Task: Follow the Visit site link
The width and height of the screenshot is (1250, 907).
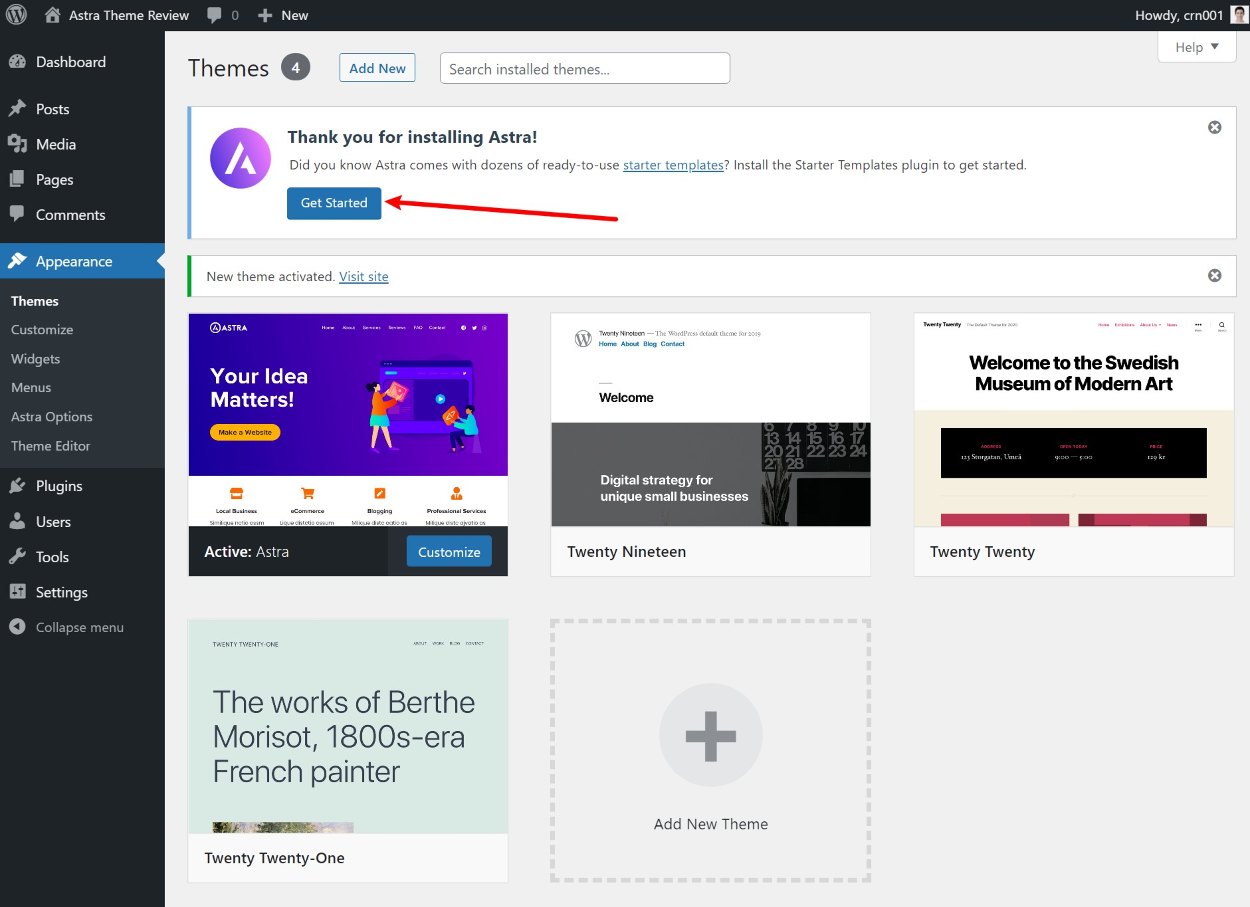Action: 364,276
